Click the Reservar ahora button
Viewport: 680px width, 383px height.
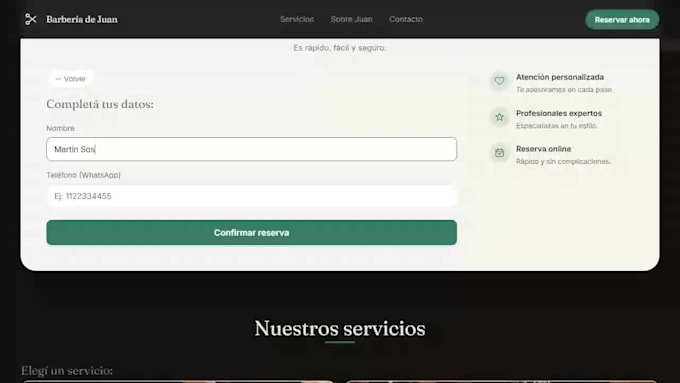(x=622, y=20)
